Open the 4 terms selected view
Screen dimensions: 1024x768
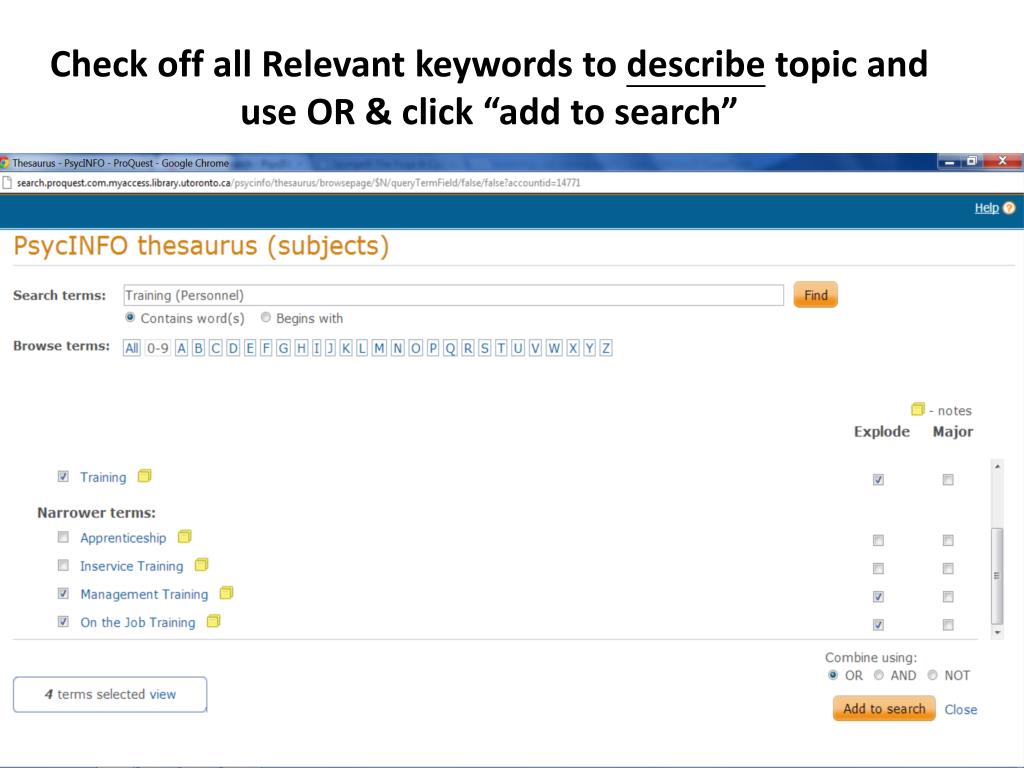pos(110,694)
